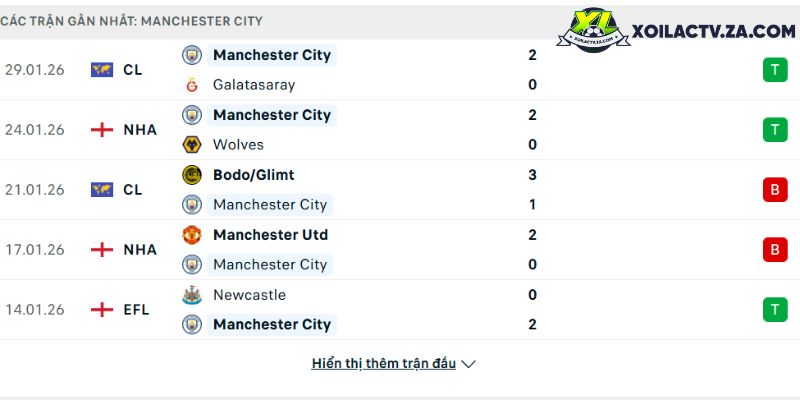Click the Champions League icon dated 29.01.26
The image size is (800, 400).
[x=102, y=70]
